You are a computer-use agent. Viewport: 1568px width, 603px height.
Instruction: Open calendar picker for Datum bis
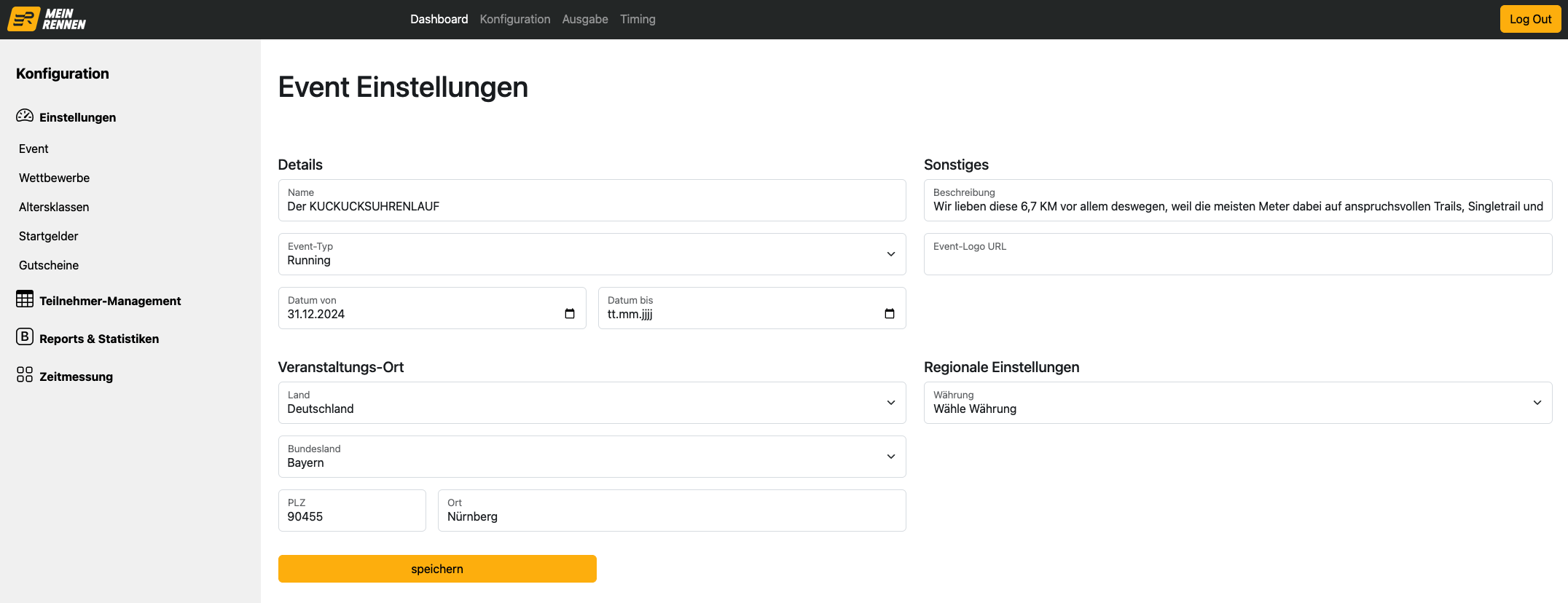coord(889,314)
